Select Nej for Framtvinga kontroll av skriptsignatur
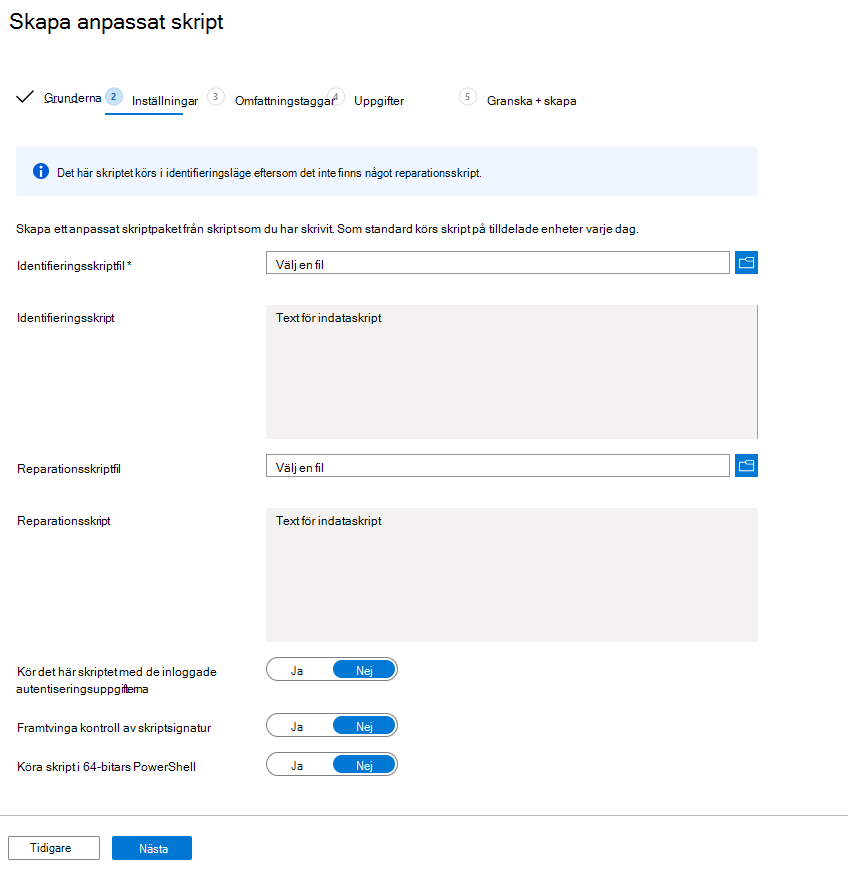This screenshot has width=848, height=872. coord(364,726)
